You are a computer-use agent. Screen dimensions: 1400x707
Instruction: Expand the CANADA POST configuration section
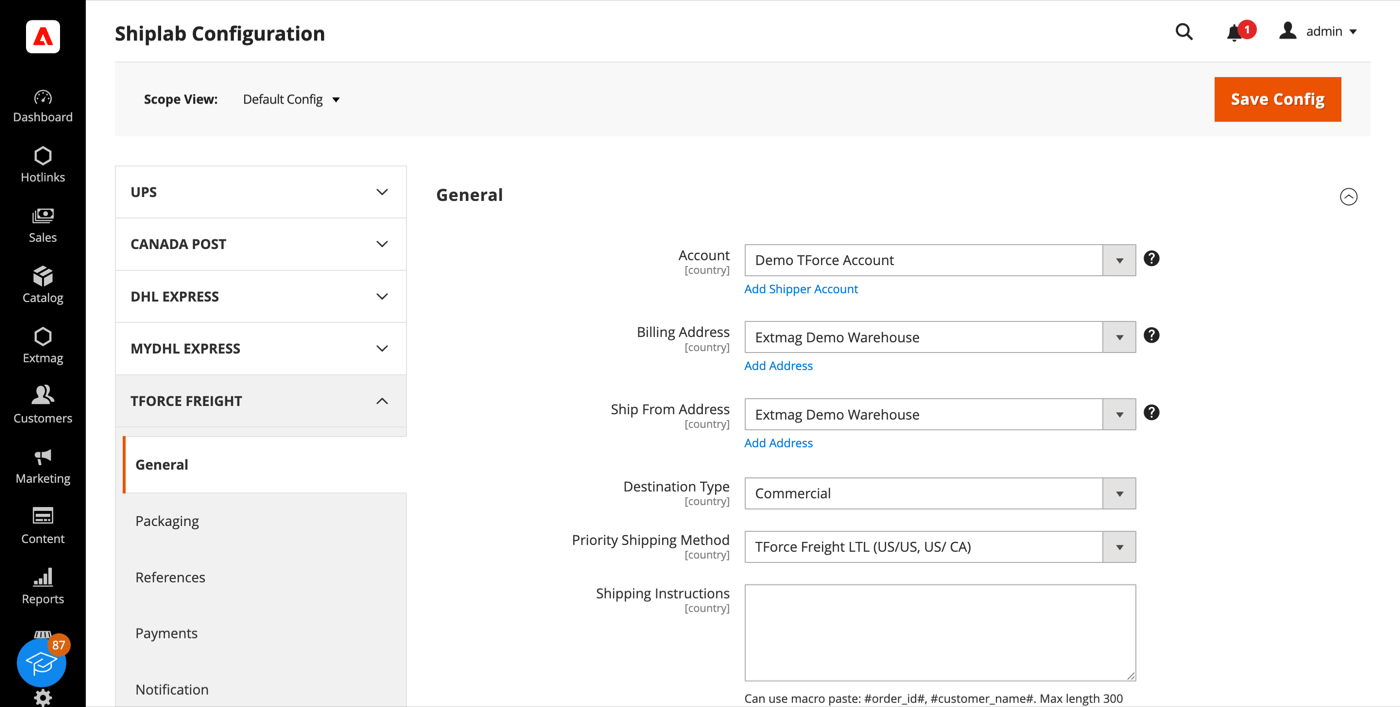(x=261, y=244)
